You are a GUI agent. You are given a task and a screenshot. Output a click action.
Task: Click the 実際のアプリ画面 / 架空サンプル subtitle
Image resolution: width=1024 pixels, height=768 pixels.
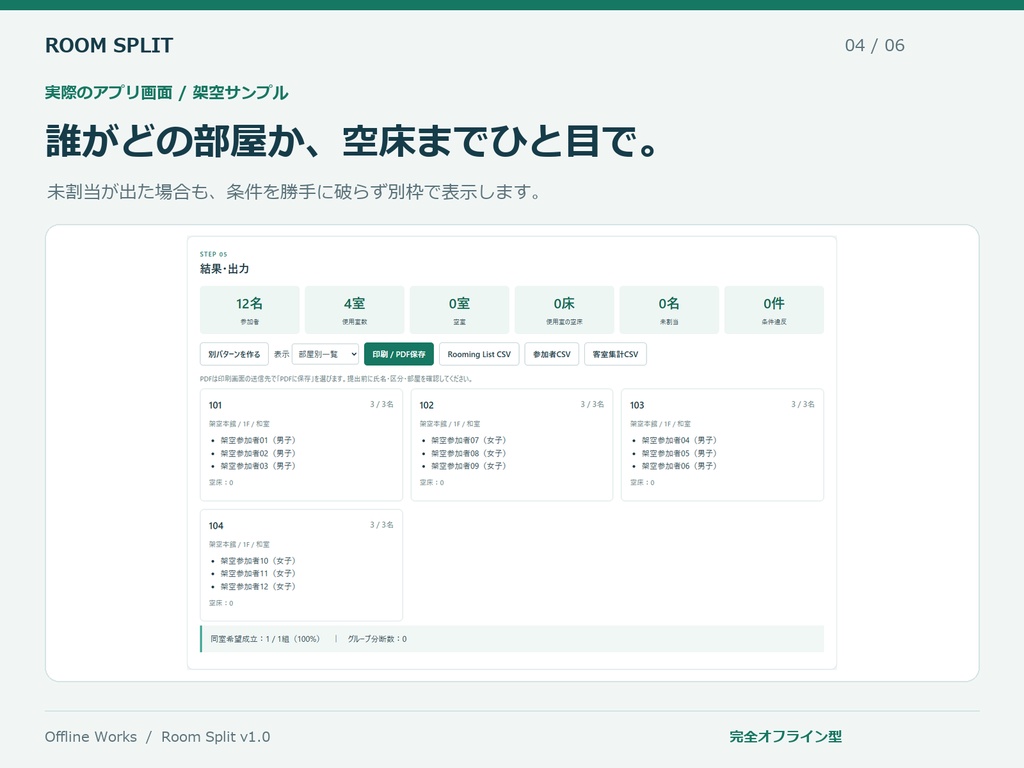tap(167, 93)
